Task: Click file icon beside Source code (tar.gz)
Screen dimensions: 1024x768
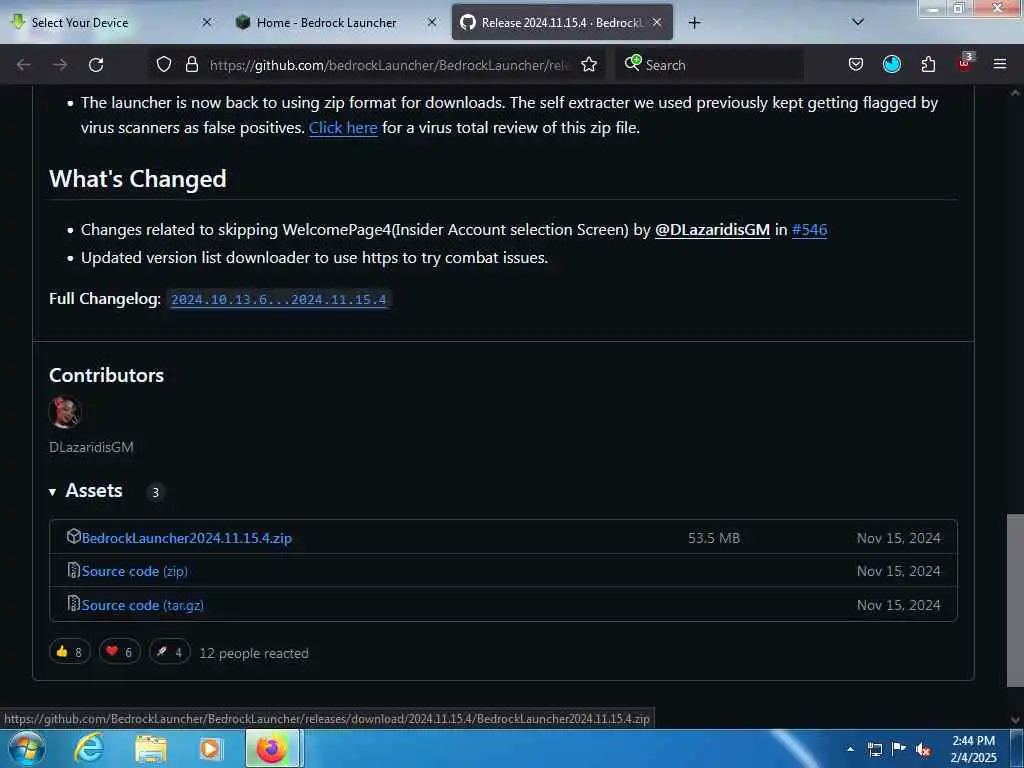Action: coord(74,603)
